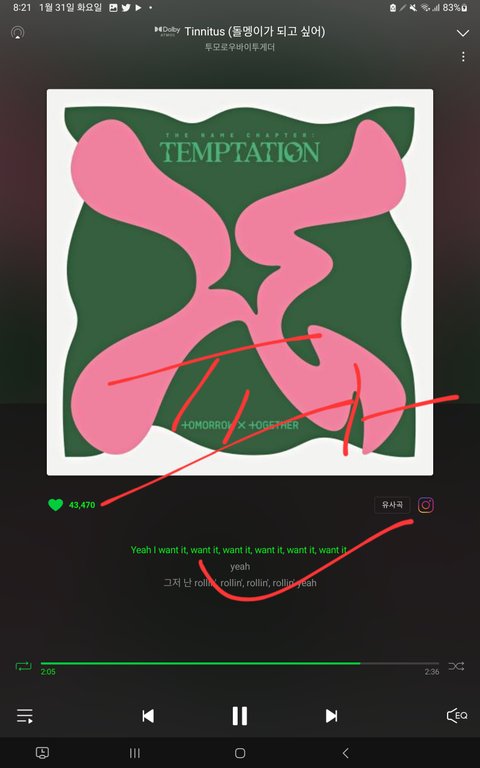Screen dimensions: 480x768
Task: Open the Android recent apps button
Action: pyautogui.click(x=135, y=753)
